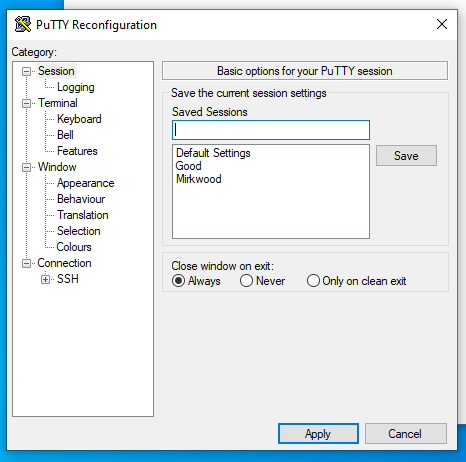The width and height of the screenshot is (466, 462).
Task: Collapse the Session tree node
Action: [x=26, y=71]
